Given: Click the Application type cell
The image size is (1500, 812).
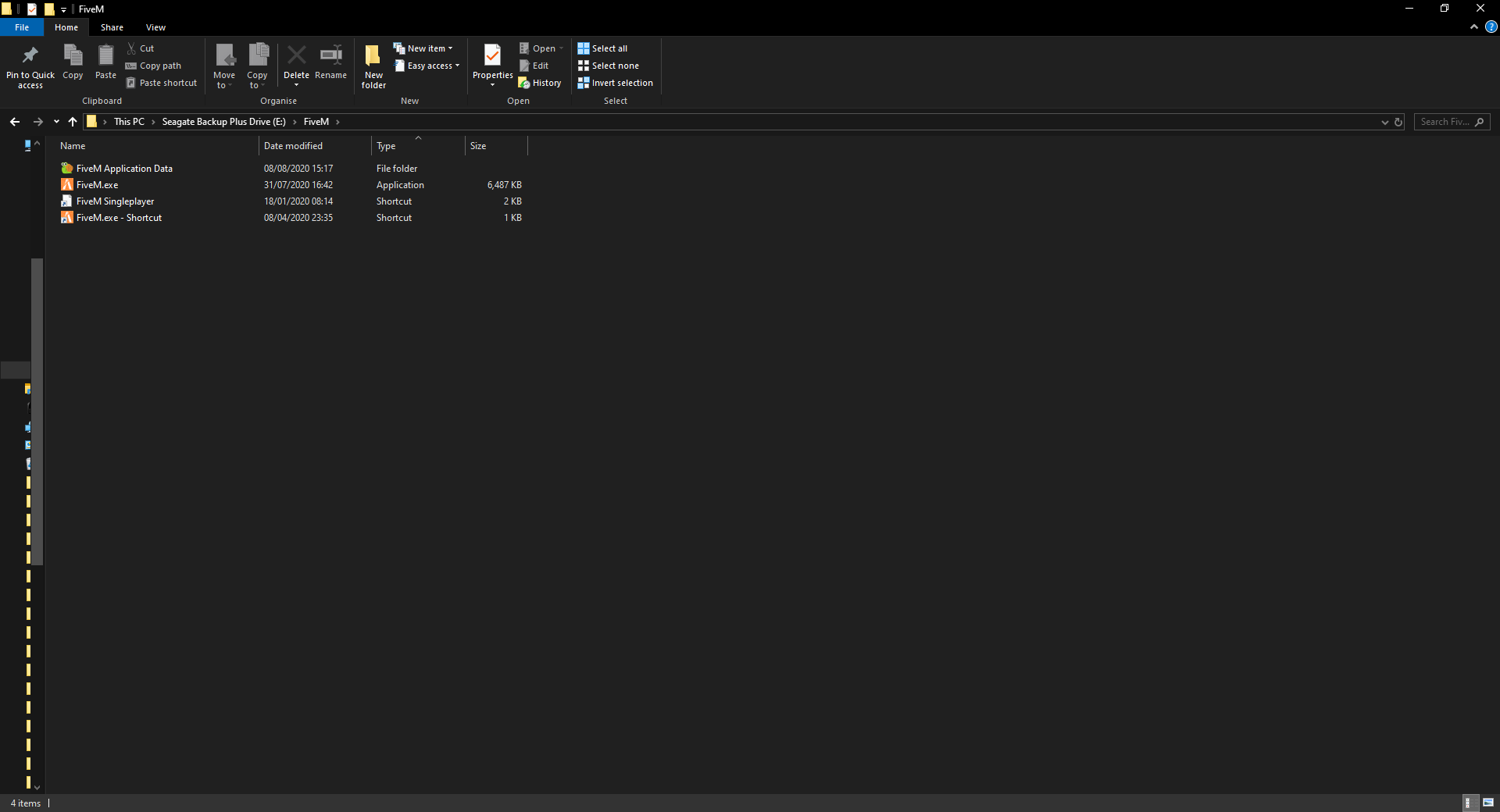Looking at the screenshot, I should (x=400, y=185).
